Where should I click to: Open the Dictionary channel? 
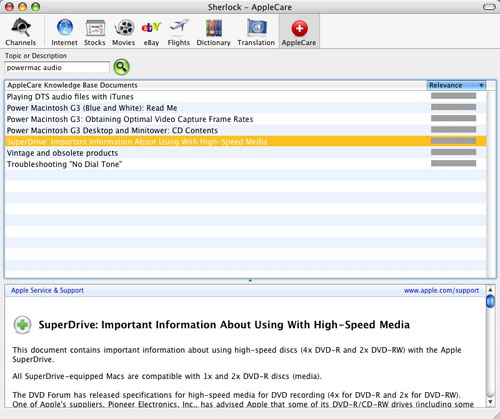214,32
